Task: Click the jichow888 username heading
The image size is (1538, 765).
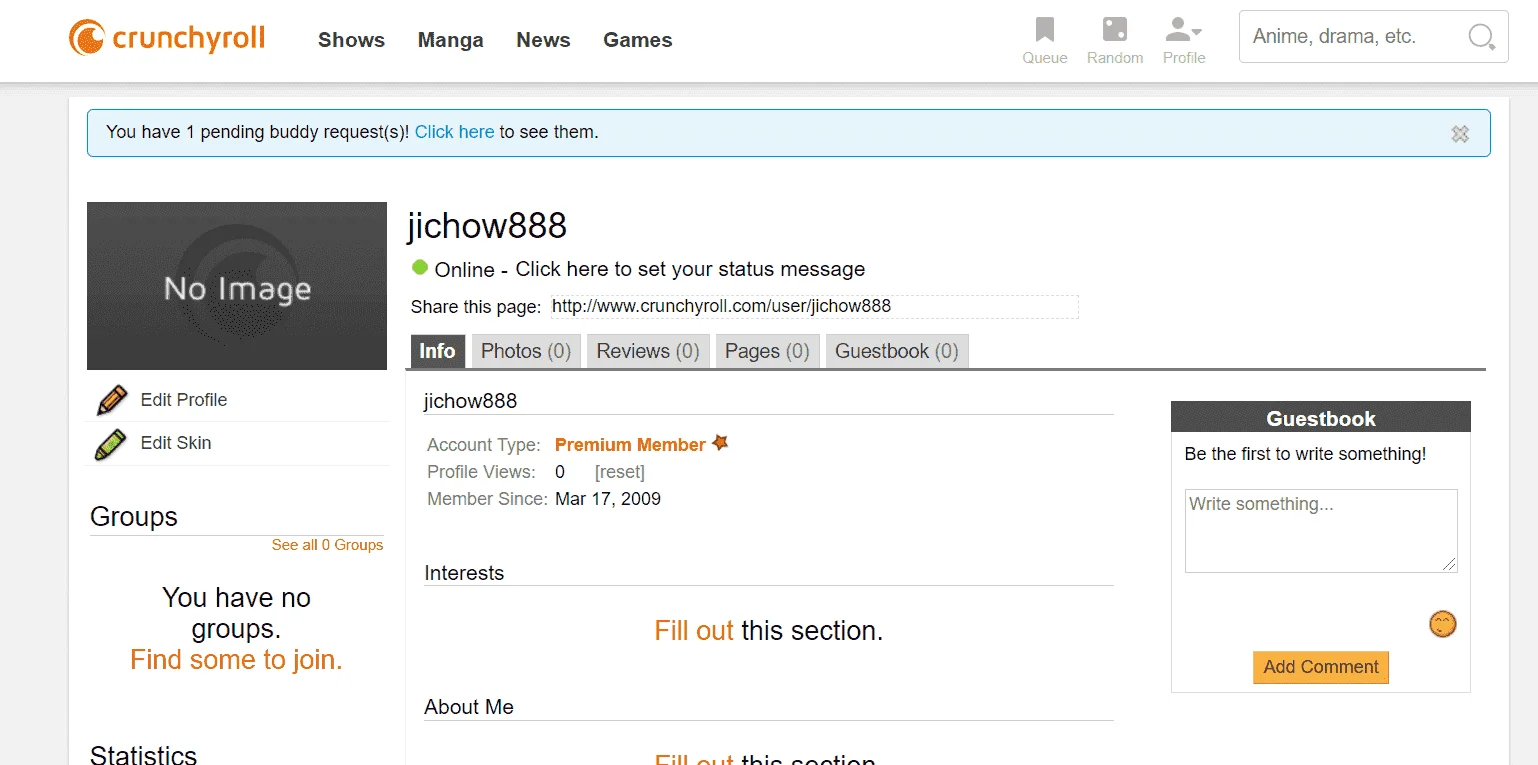Action: click(x=487, y=226)
